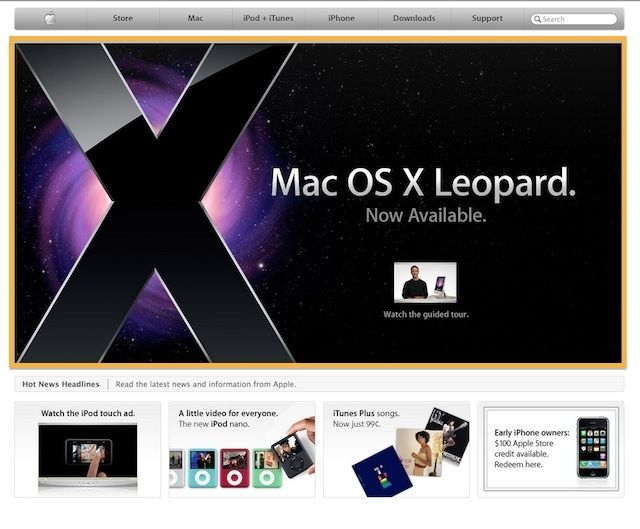The image size is (640, 529).
Task: Click the "Mac OS X Leopard." headline
Action: click(422, 183)
